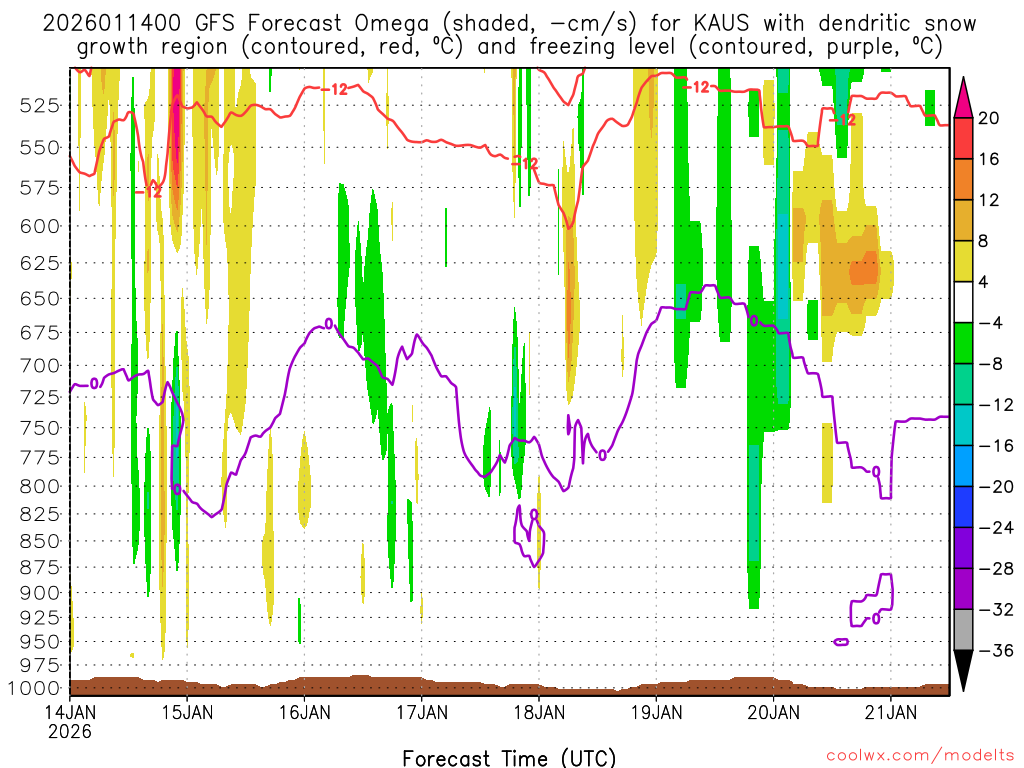The height and width of the screenshot is (768, 1024).
Task: Click the 14JAN date label on the time axis
Action: click(70, 712)
